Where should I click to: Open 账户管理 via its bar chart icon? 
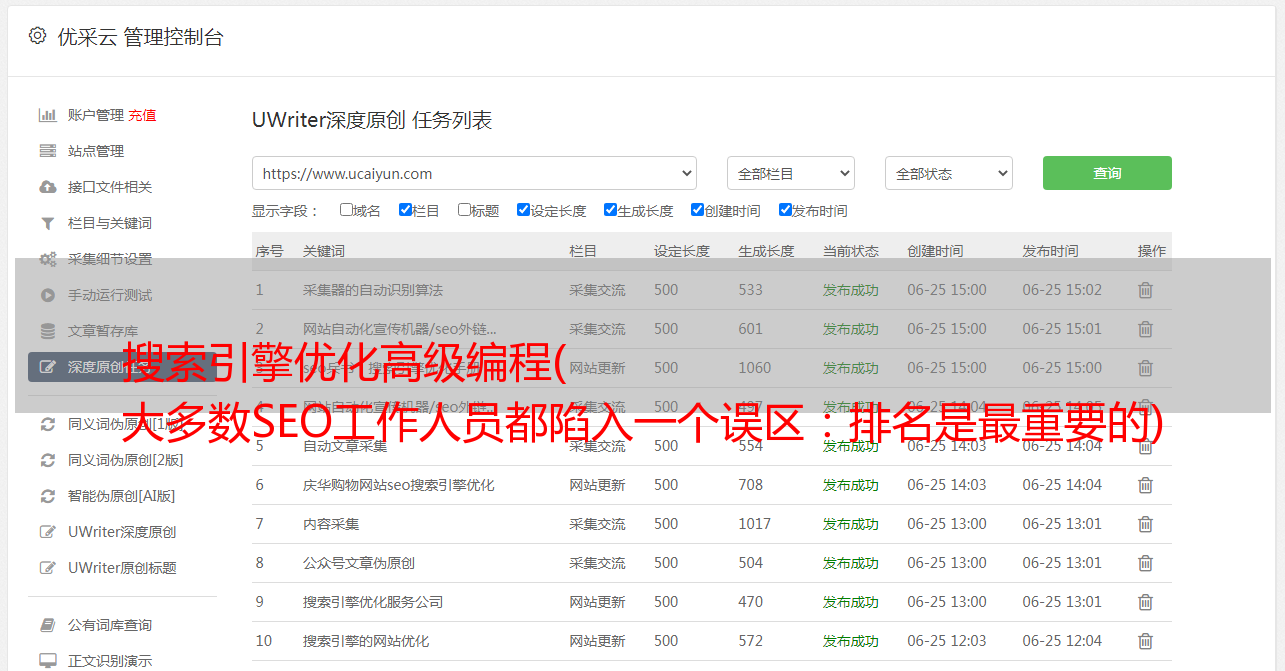point(47,115)
